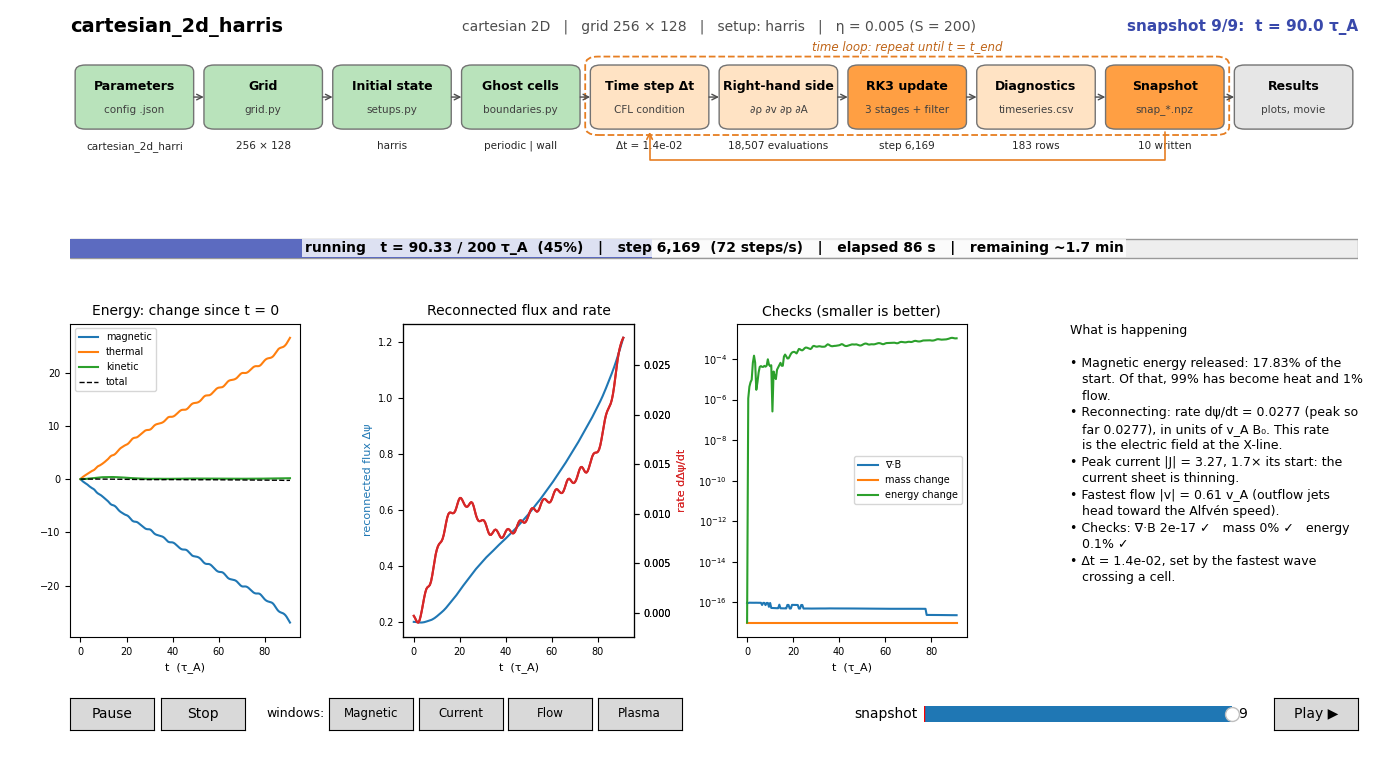Select the Diagnostics pipeline box
Screen dimensions: 1400x760
coord(1036,97)
